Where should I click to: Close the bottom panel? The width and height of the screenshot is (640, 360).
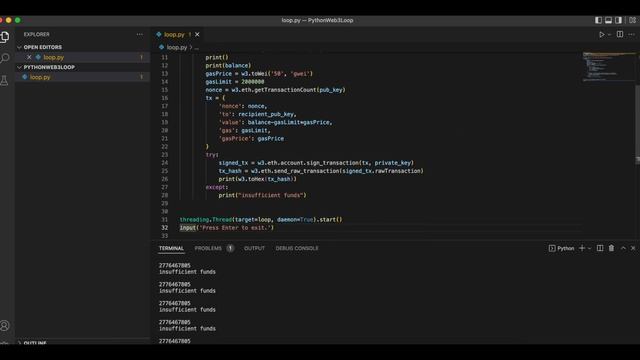click(633, 248)
